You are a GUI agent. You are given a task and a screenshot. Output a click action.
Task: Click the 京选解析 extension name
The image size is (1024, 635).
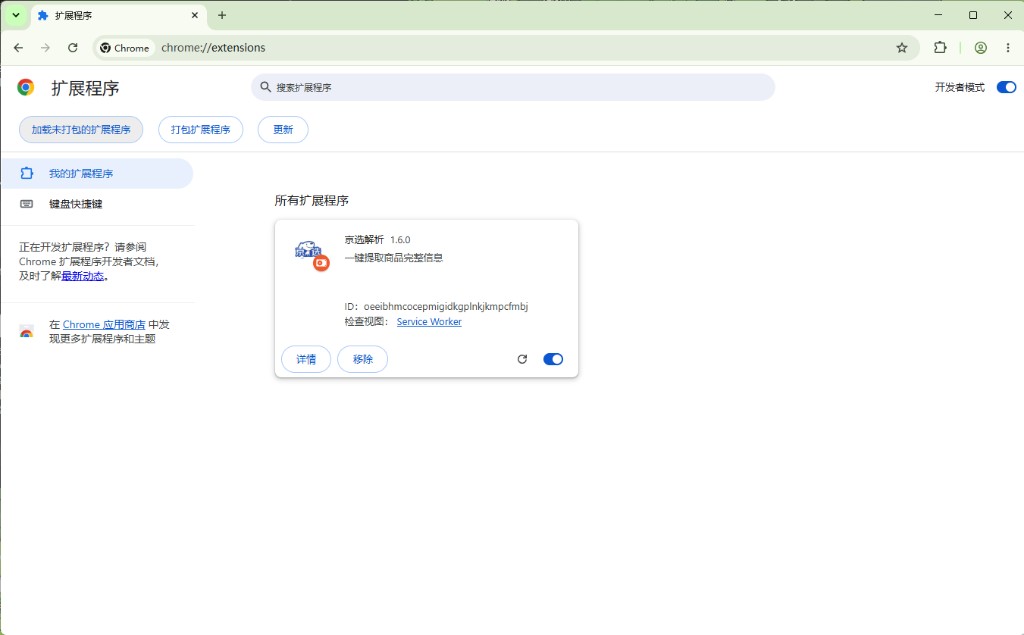[364, 240]
